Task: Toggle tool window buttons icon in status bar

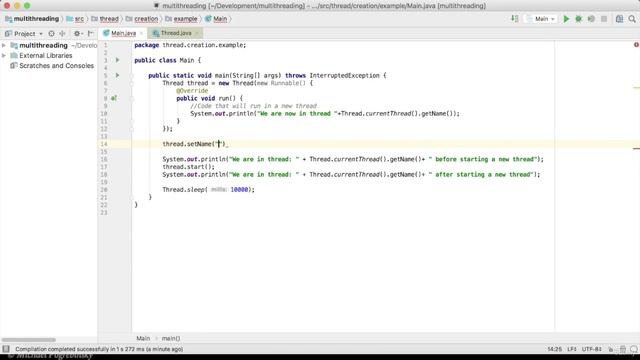Action: click(x=6, y=349)
